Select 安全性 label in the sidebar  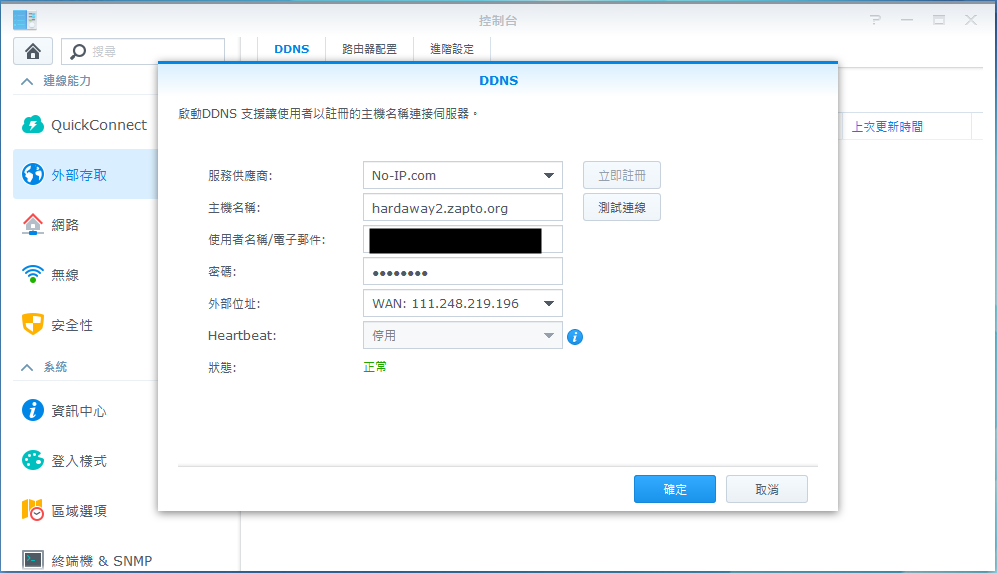tap(72, 325)
